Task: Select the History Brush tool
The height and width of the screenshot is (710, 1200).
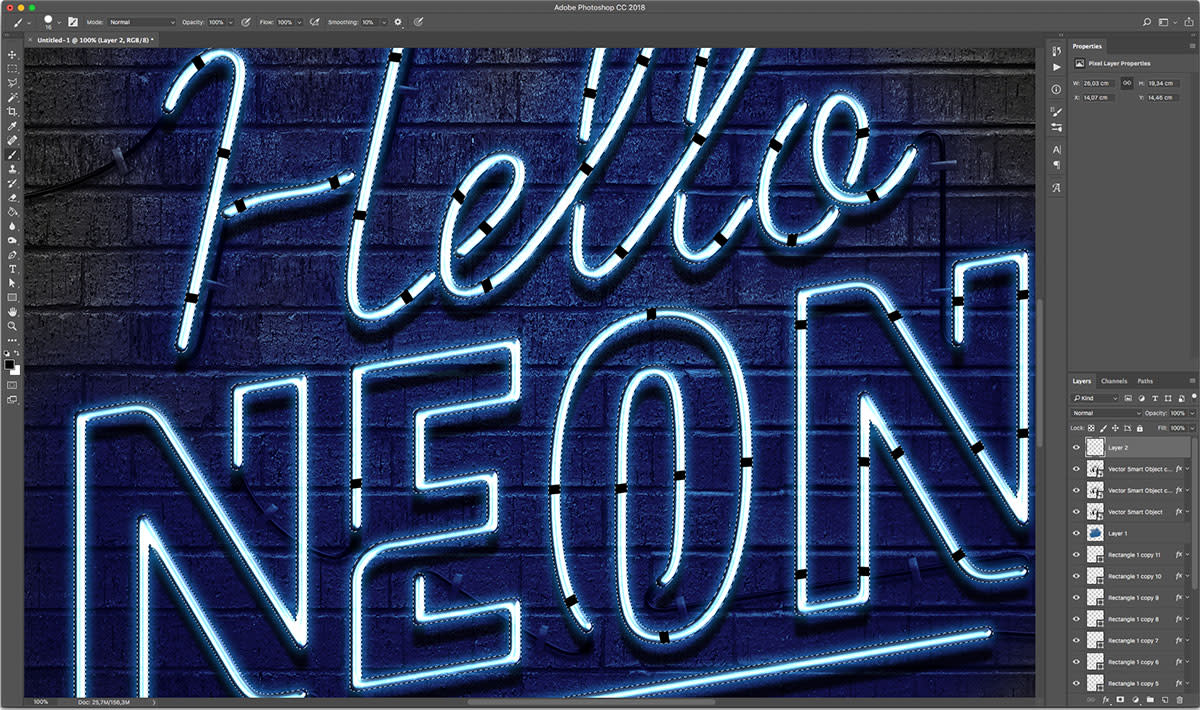Action: coord(12,184)
